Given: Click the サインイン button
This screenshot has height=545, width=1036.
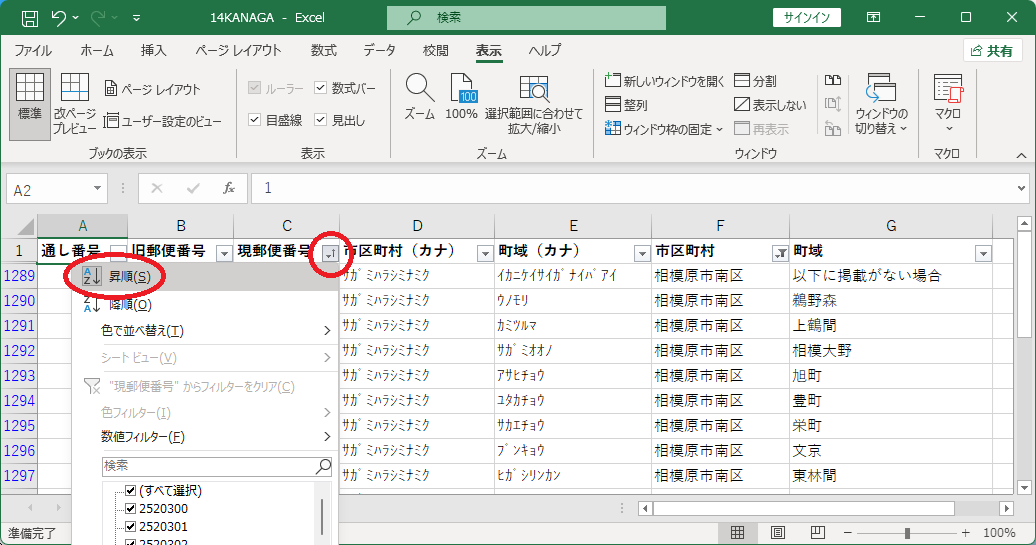Looking at the screenshot, I should tap(806, 18).
